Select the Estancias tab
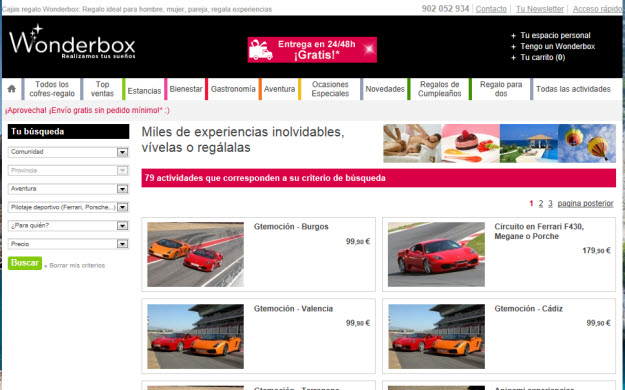Screen dimensions: 625x390 coord(144,91)
